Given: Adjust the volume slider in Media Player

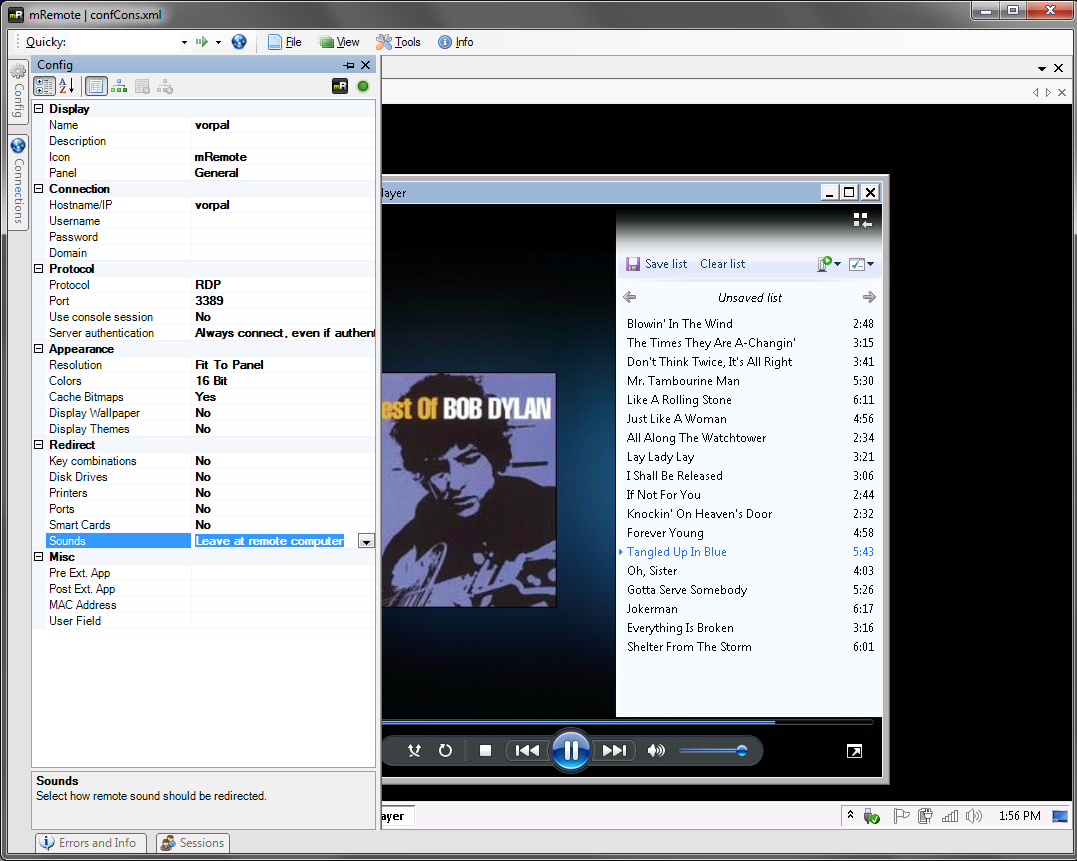Looking at the screenshot, I should 741,749.
